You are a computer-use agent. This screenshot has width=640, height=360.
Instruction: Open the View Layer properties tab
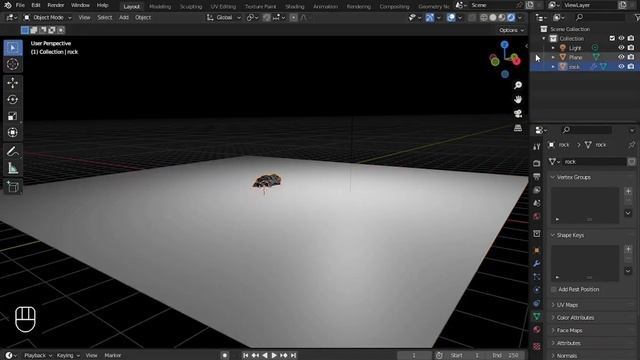click(x=537, y=190)
